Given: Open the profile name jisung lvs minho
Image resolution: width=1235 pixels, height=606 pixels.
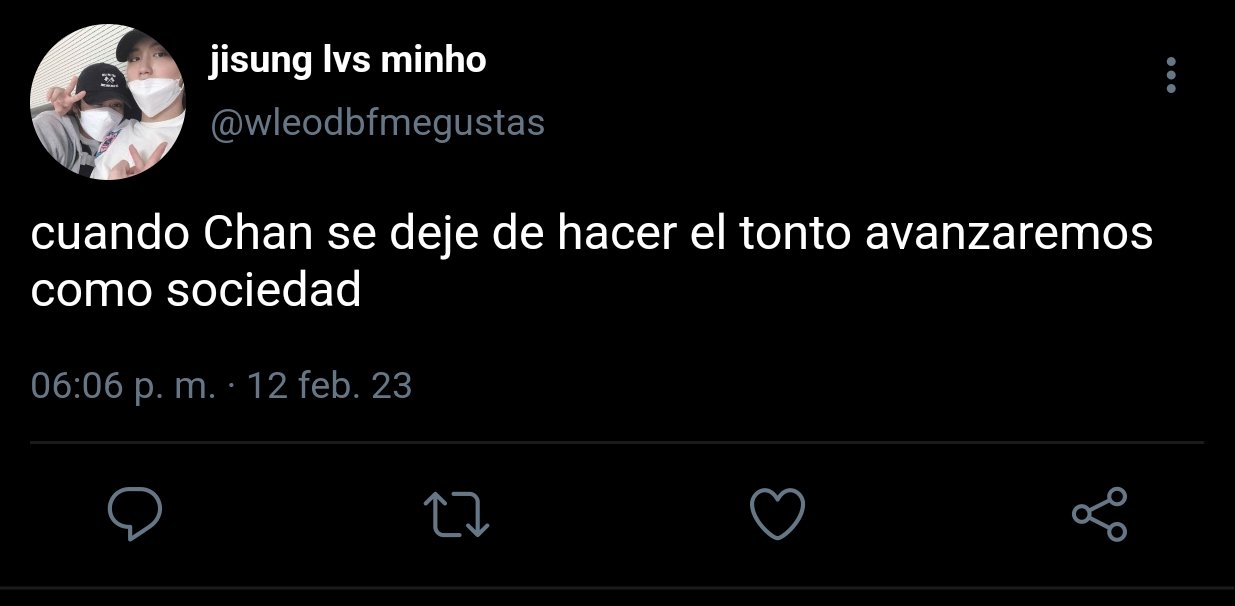Looking at the screenshot, I should click(x=348, y=61).
